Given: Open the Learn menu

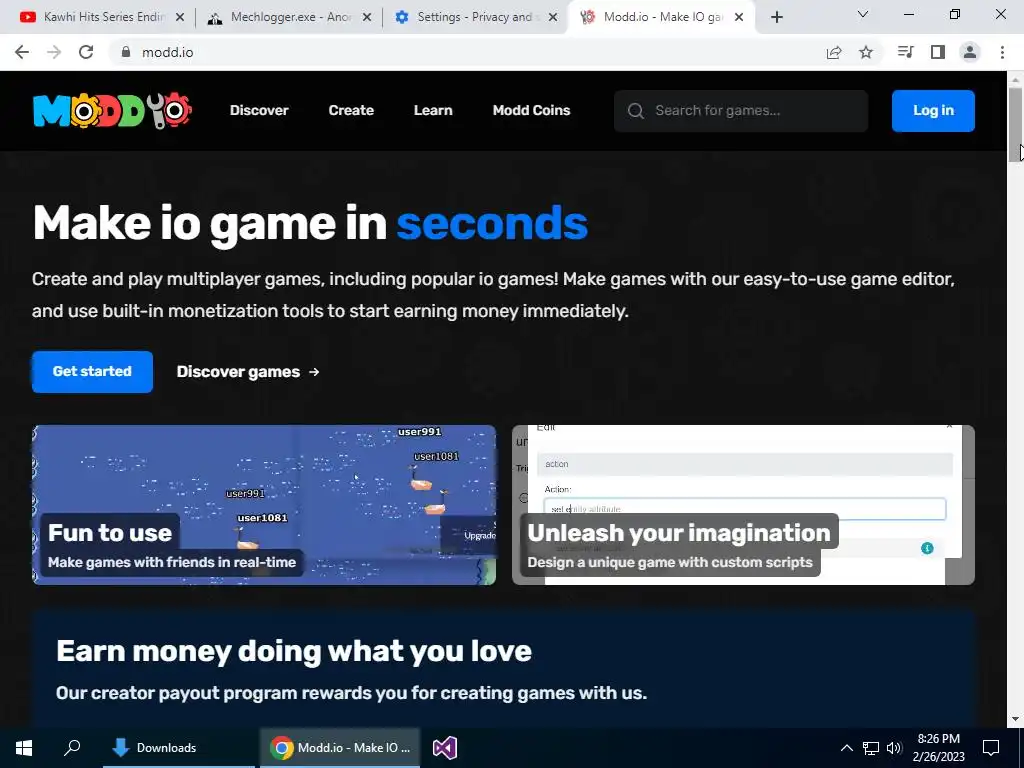Looking at the screenshot, I should [433, 110].
